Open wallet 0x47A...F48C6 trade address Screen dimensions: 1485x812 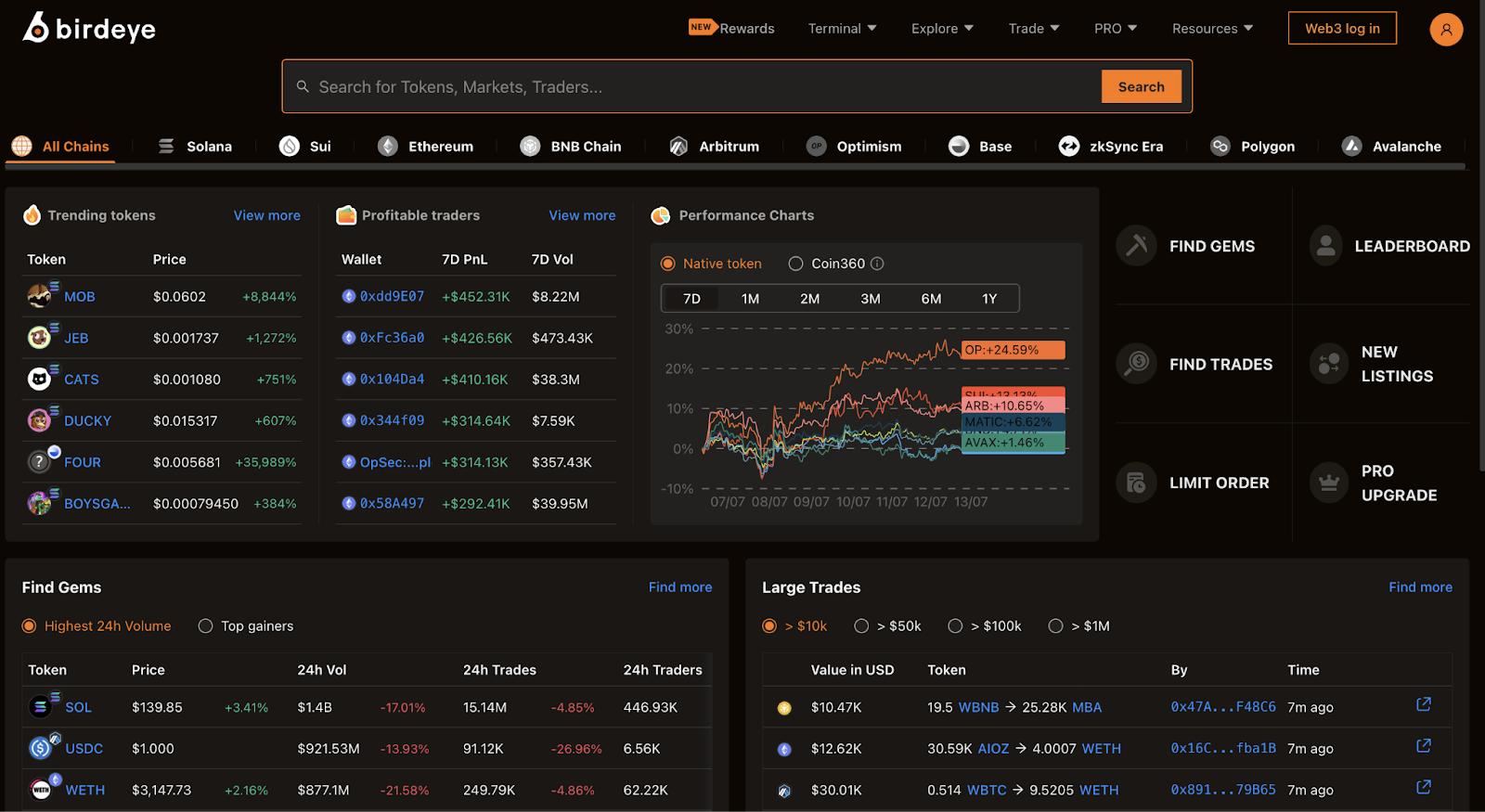point(1223,707)
